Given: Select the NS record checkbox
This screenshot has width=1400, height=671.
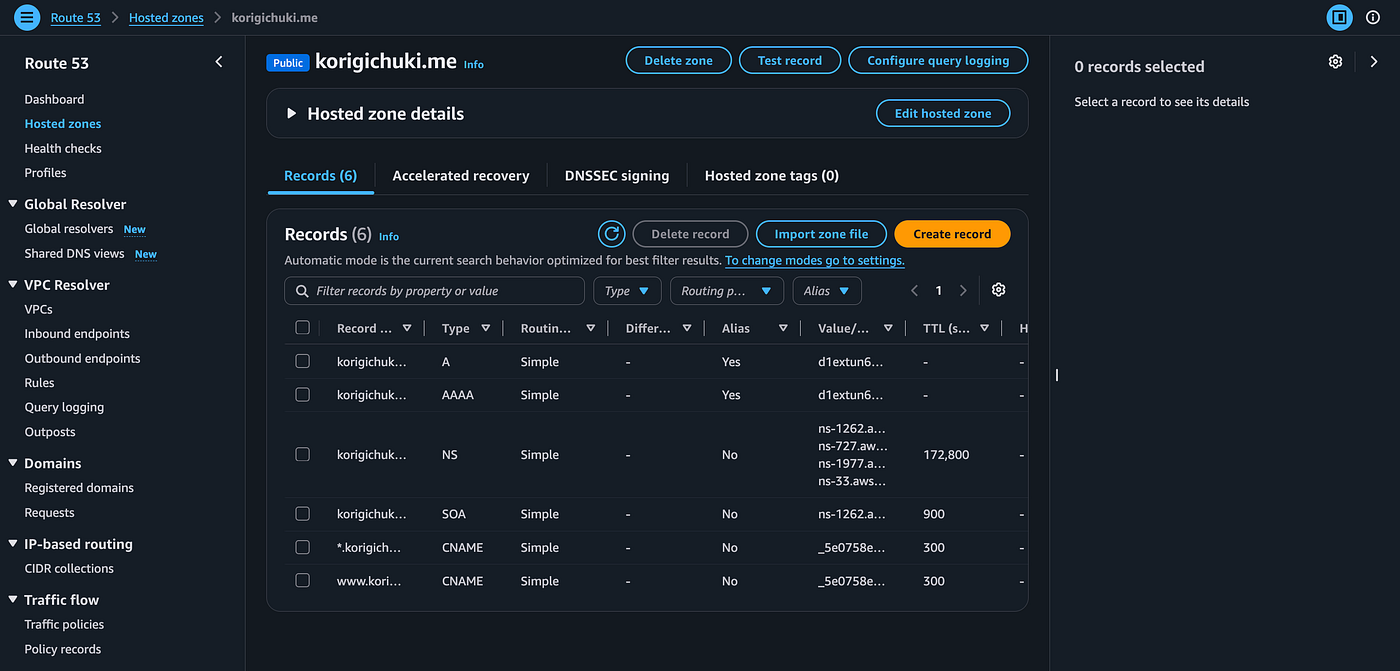Looking at the screenshot, I should (x=303, y=455).
